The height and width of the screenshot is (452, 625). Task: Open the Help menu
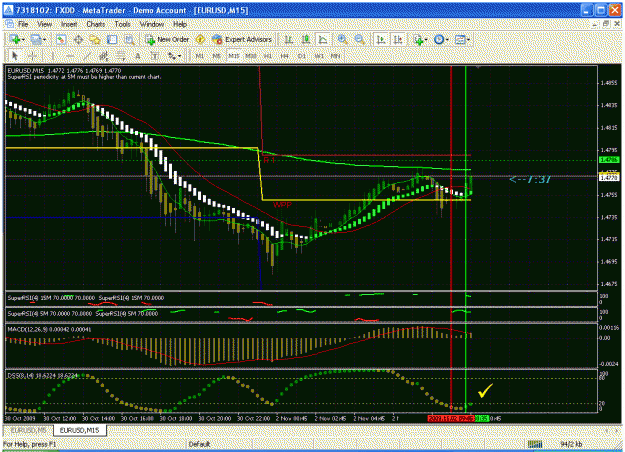180,24
